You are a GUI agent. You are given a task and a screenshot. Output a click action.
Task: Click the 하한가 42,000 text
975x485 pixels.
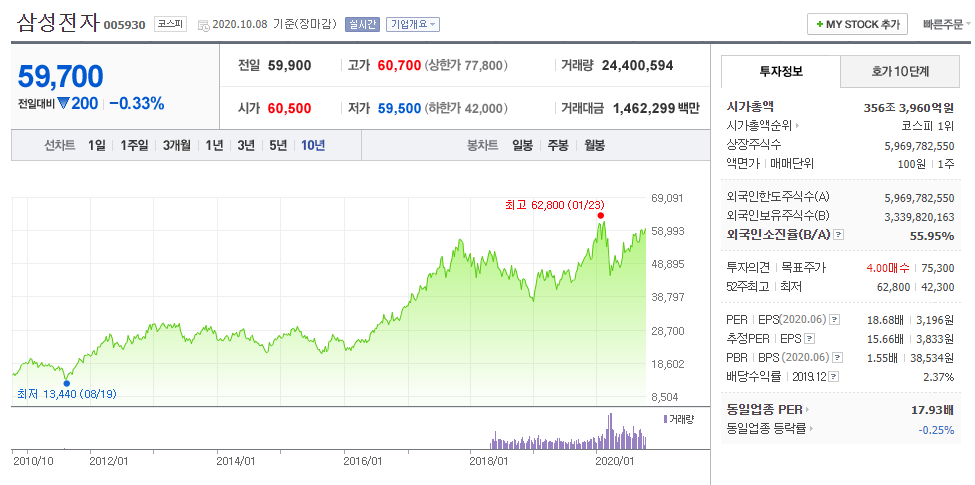click(x=466, y=109)
